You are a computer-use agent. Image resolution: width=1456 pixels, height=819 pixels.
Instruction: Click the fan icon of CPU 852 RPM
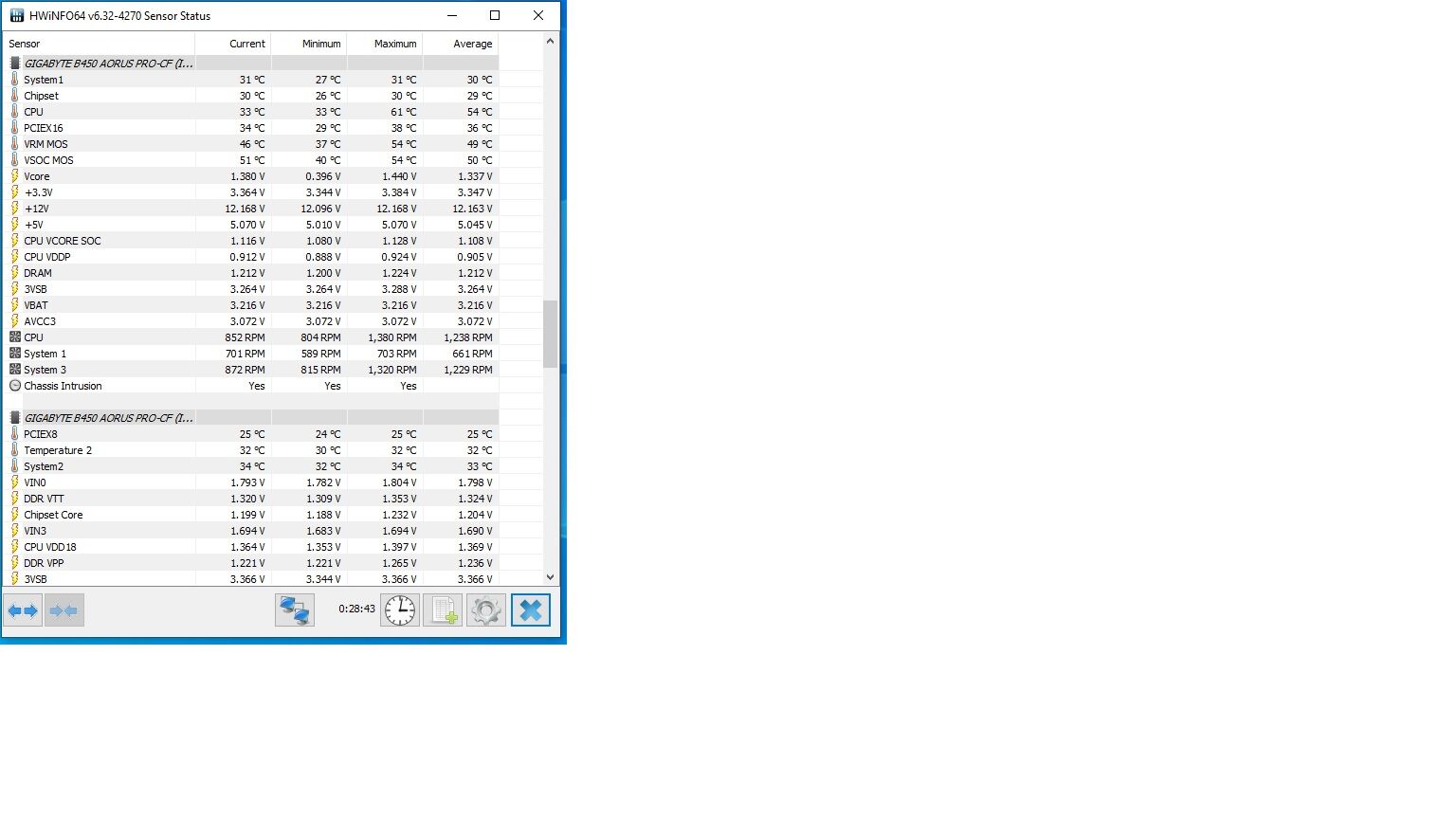[x=14, y=337]
